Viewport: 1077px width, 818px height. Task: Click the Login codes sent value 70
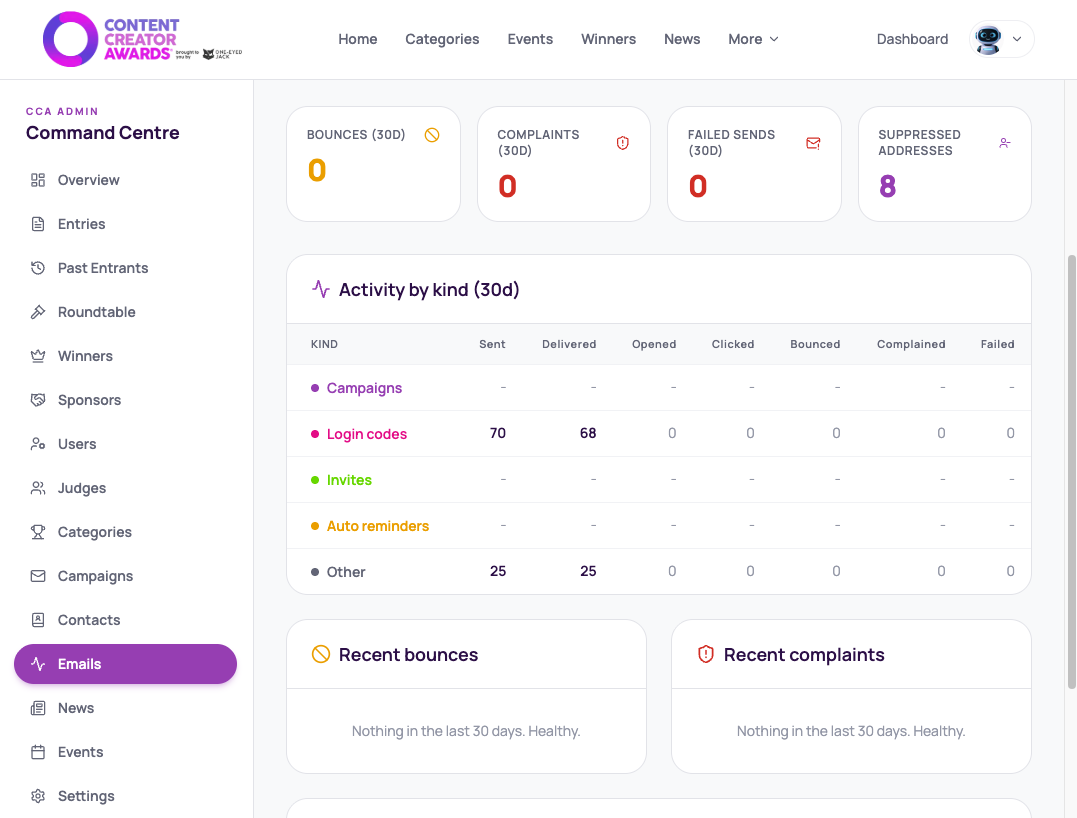pos(498,433)
